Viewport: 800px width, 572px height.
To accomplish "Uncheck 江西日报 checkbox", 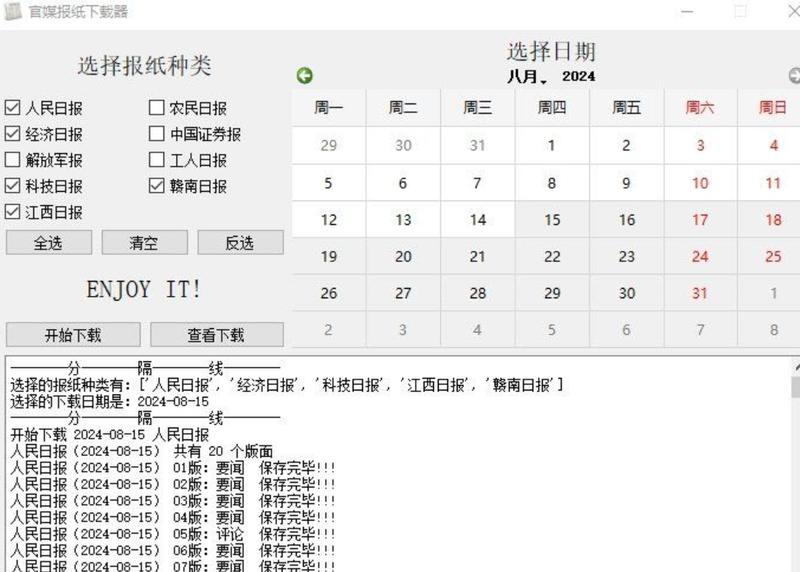I will (12, 212).
